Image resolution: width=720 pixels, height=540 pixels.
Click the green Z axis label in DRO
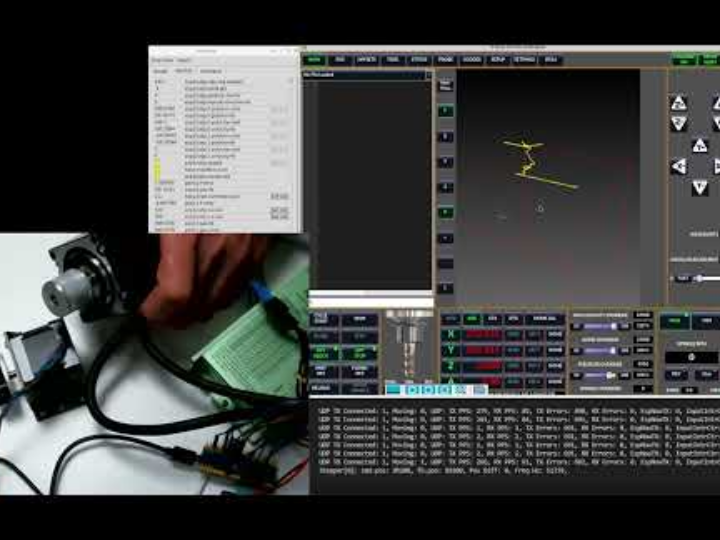[x=450, y=366]
